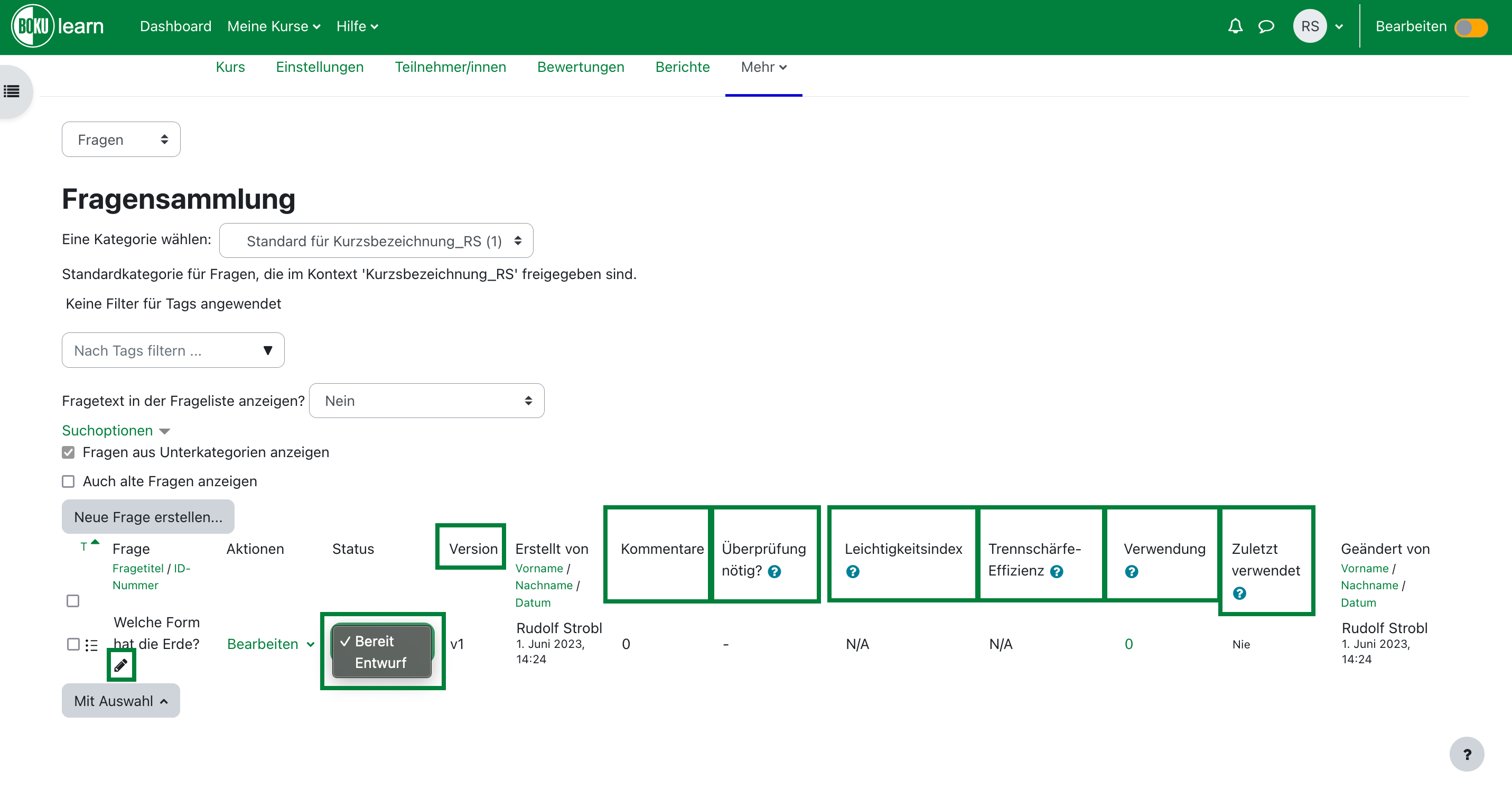Open the course index drawer icon
This screenshot has width=1512, height=798.
tap(12, 91)
